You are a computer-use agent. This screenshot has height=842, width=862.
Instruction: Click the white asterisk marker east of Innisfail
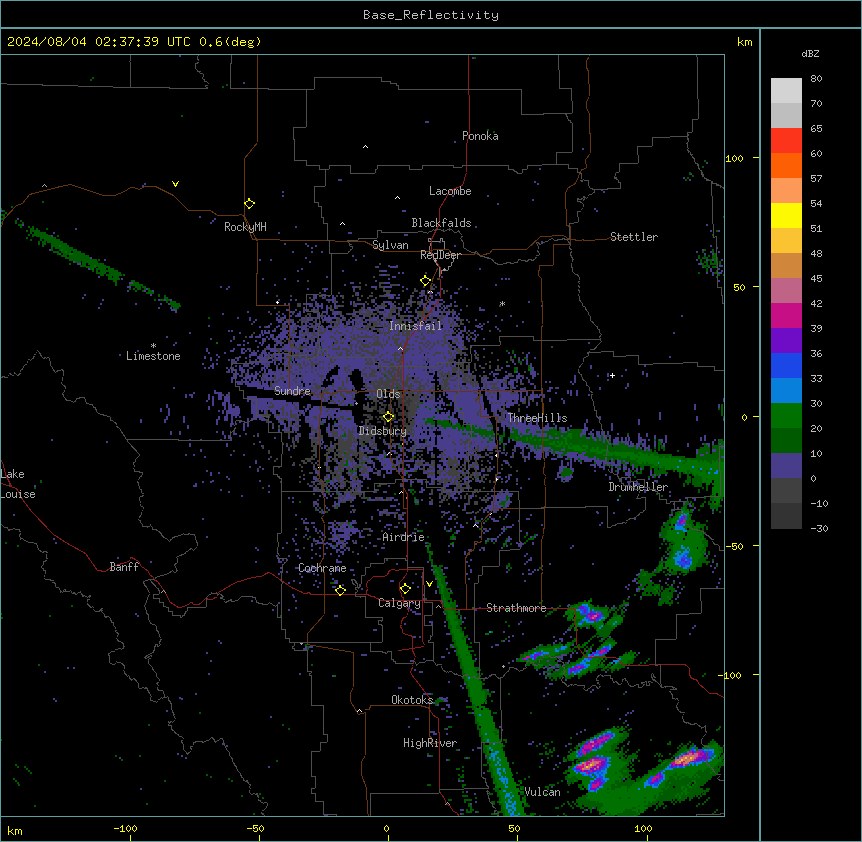click(x=502, y=304)
